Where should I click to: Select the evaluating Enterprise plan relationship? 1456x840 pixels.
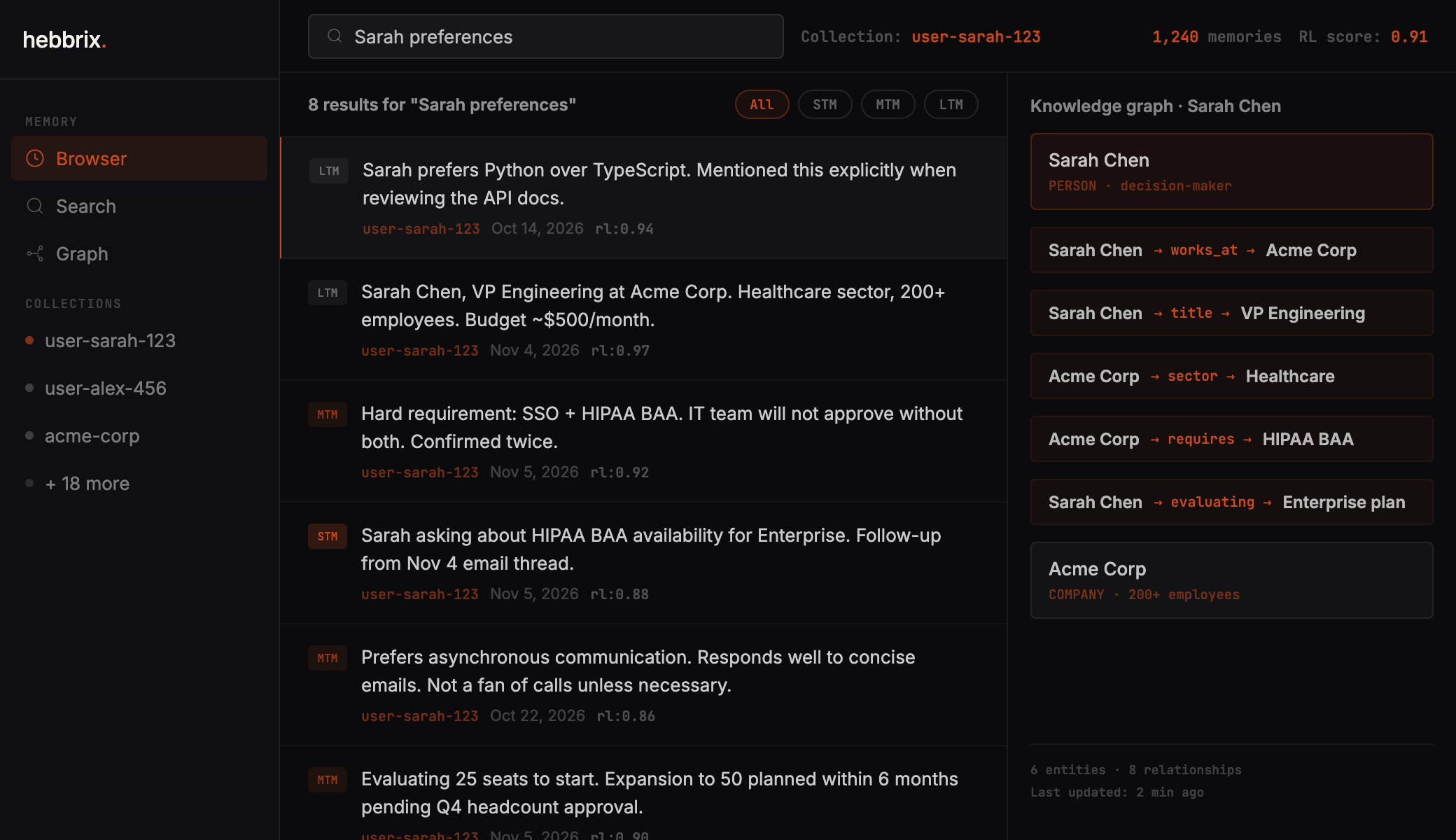tap(1231, 502)
